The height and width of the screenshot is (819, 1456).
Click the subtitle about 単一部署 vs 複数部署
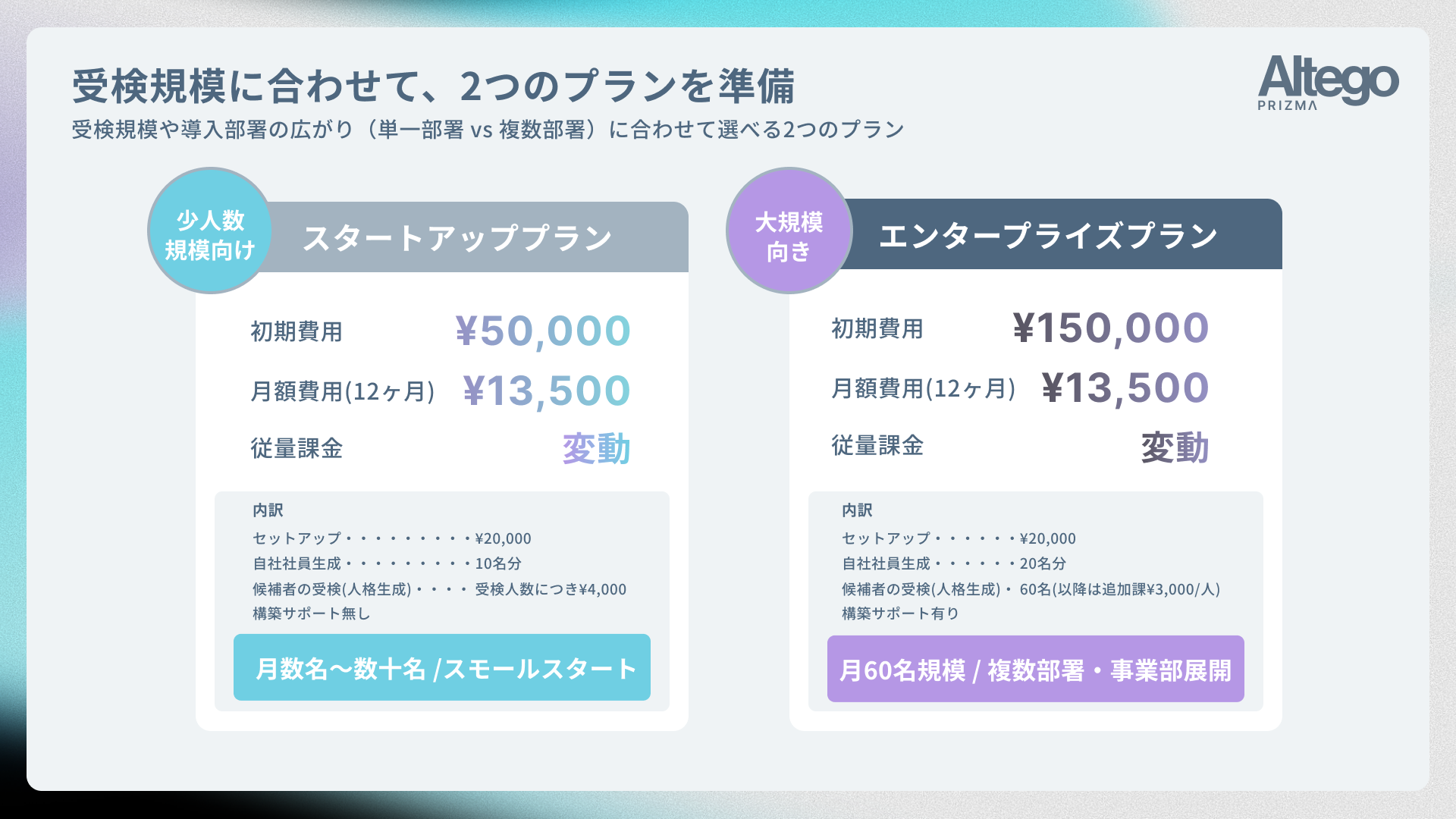click(x=488, y=130)
